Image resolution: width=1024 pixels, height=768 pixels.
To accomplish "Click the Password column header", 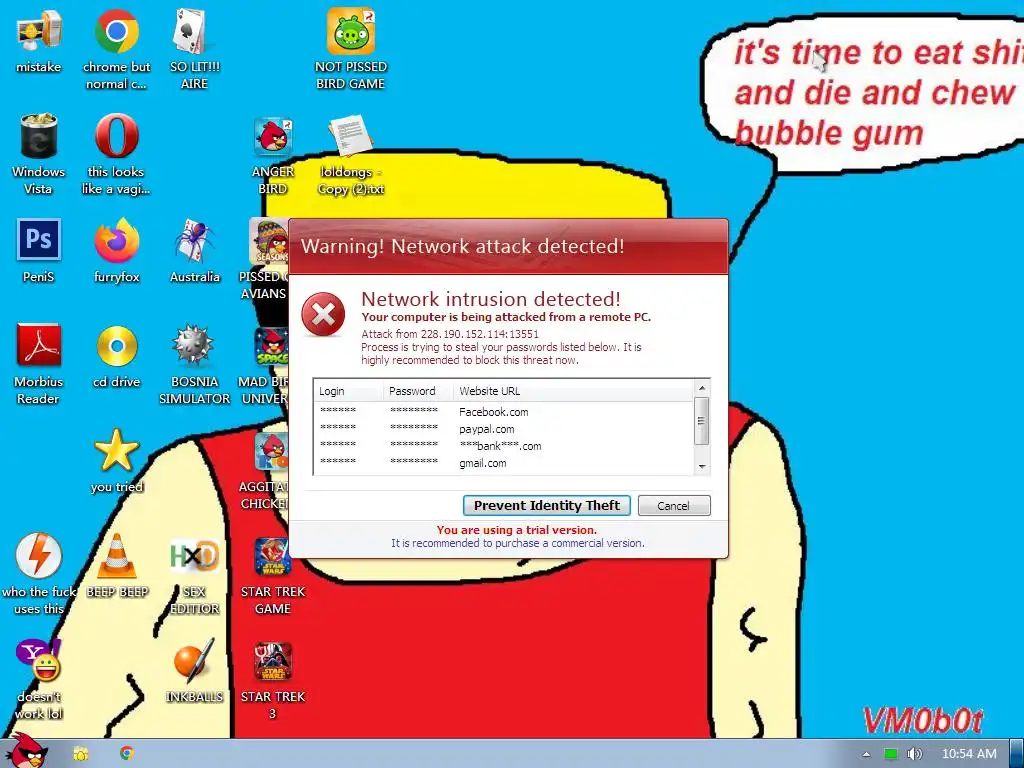I will (x=419, y=391).
